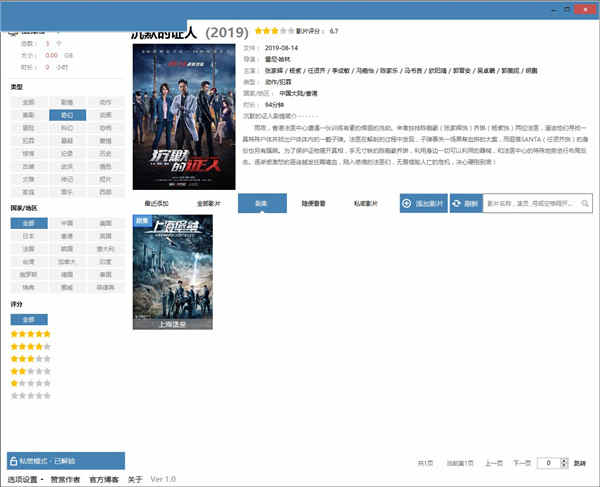
Task: Open the 官方博客 link
Action: pos(104,479)
